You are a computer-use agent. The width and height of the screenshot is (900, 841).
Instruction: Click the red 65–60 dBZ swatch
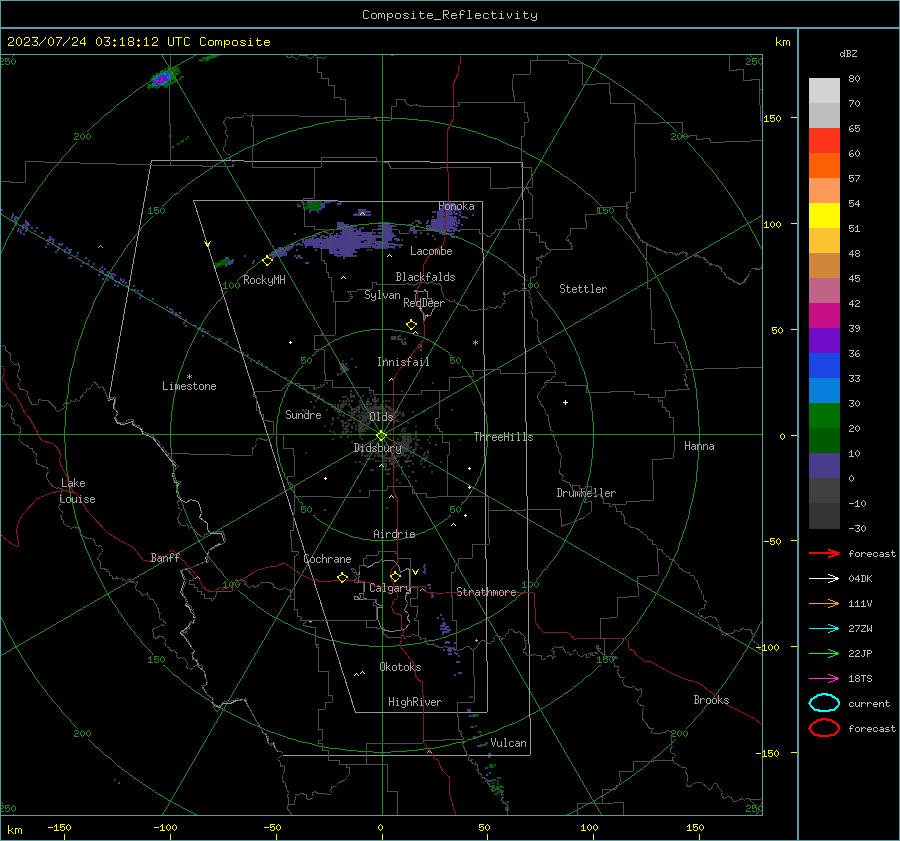824,141
